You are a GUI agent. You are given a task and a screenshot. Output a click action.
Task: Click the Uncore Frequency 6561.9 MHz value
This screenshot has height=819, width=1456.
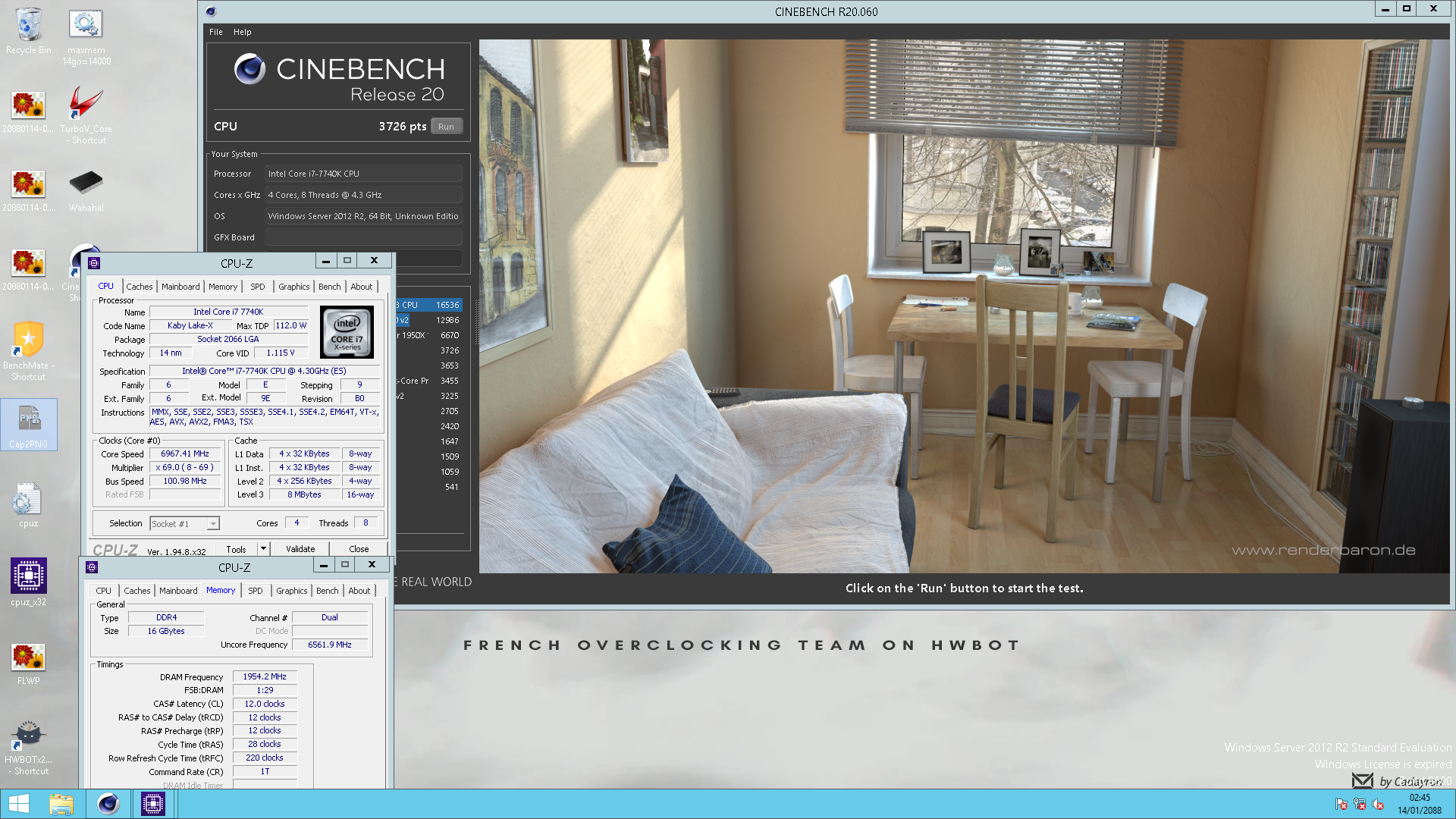pos(330,645)
